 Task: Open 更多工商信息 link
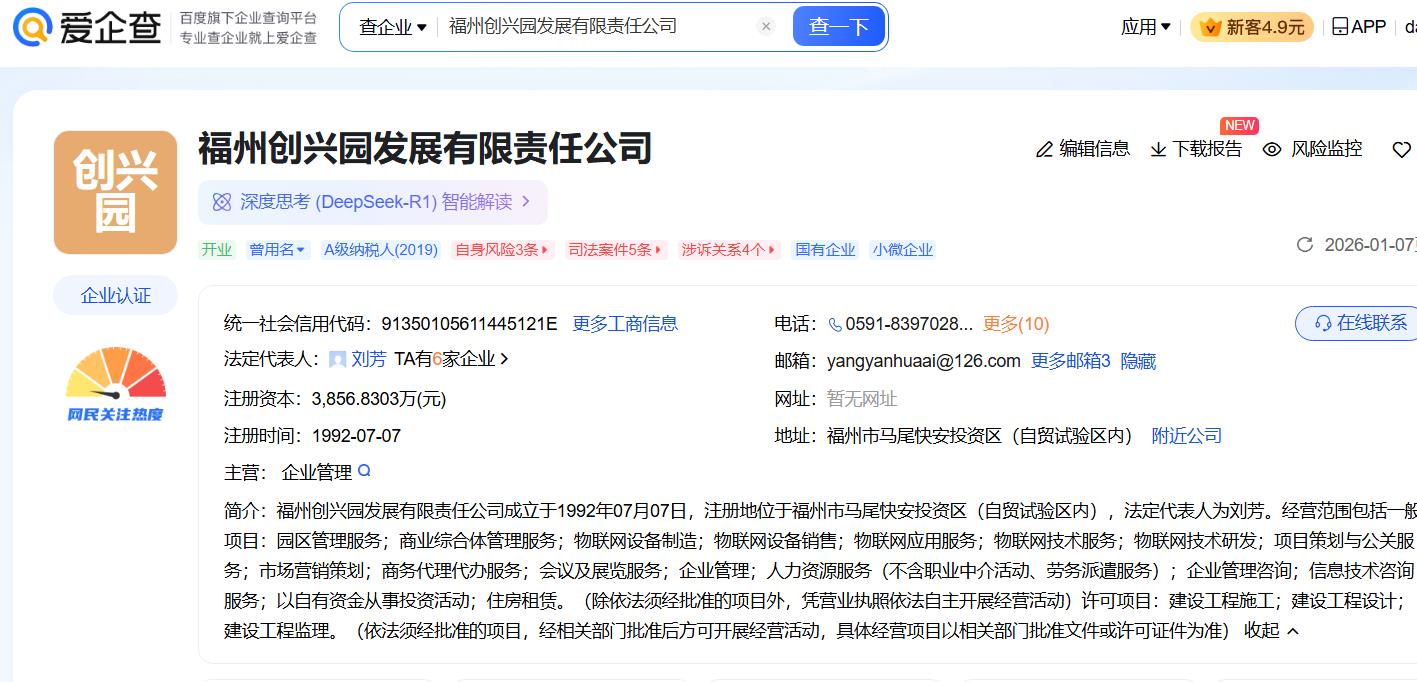coord(625,323)
